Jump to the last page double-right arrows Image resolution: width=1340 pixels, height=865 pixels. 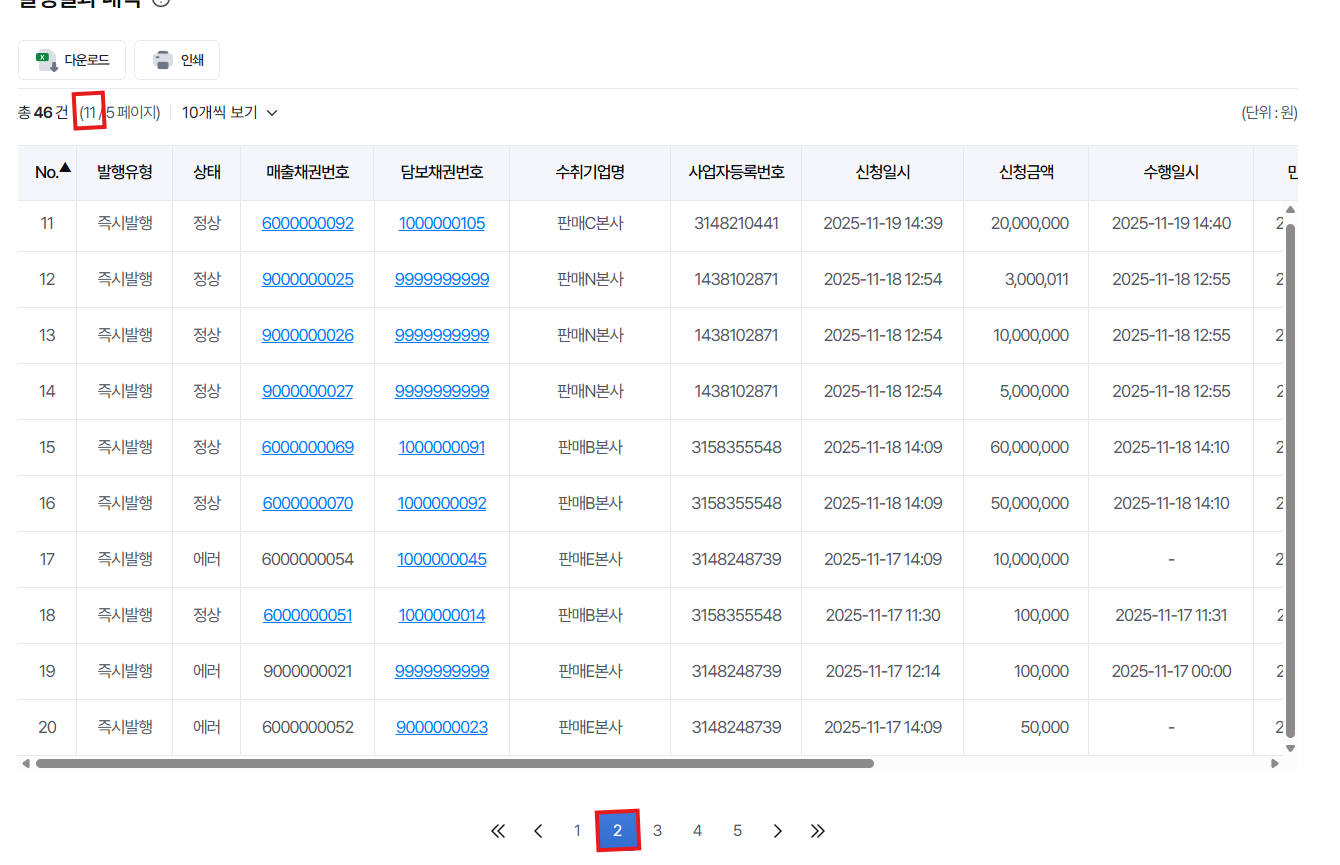point(818,831)
